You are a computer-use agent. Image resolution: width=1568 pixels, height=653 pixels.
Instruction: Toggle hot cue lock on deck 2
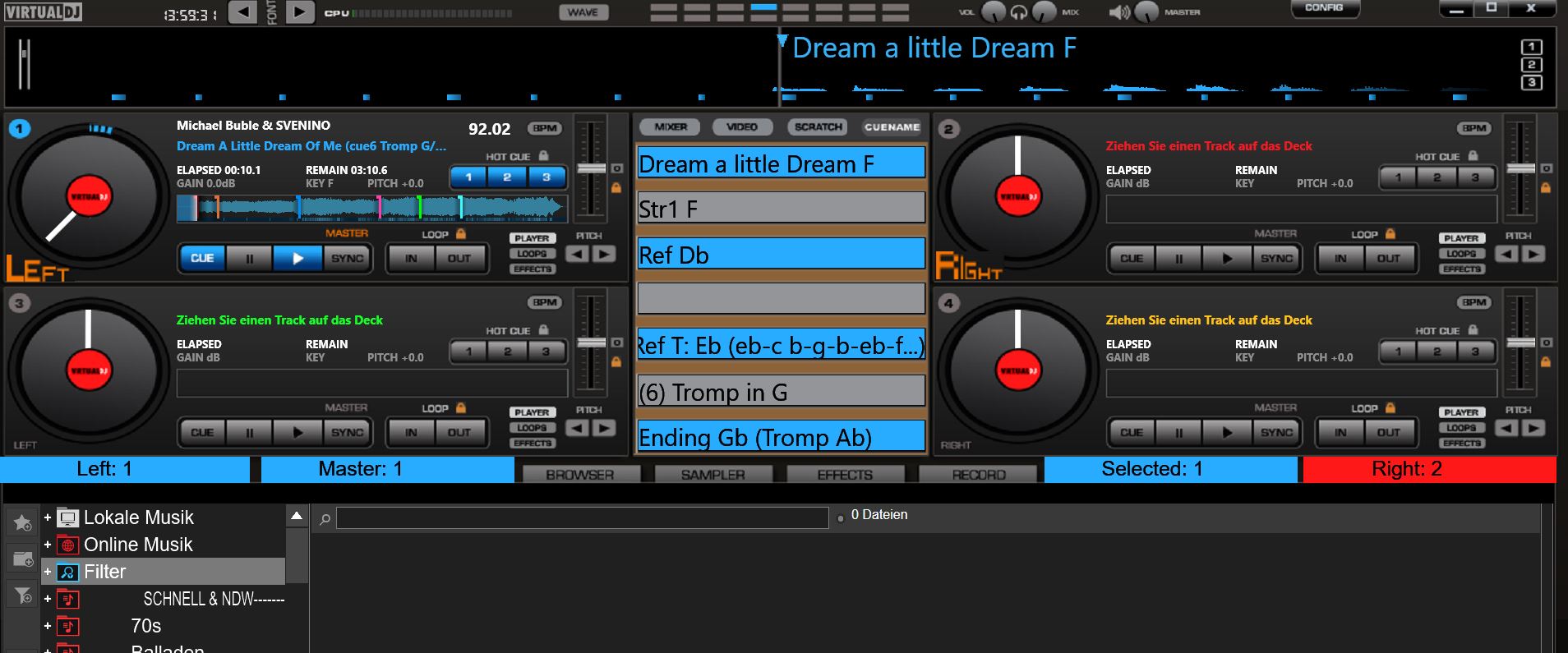(1473, 155)
